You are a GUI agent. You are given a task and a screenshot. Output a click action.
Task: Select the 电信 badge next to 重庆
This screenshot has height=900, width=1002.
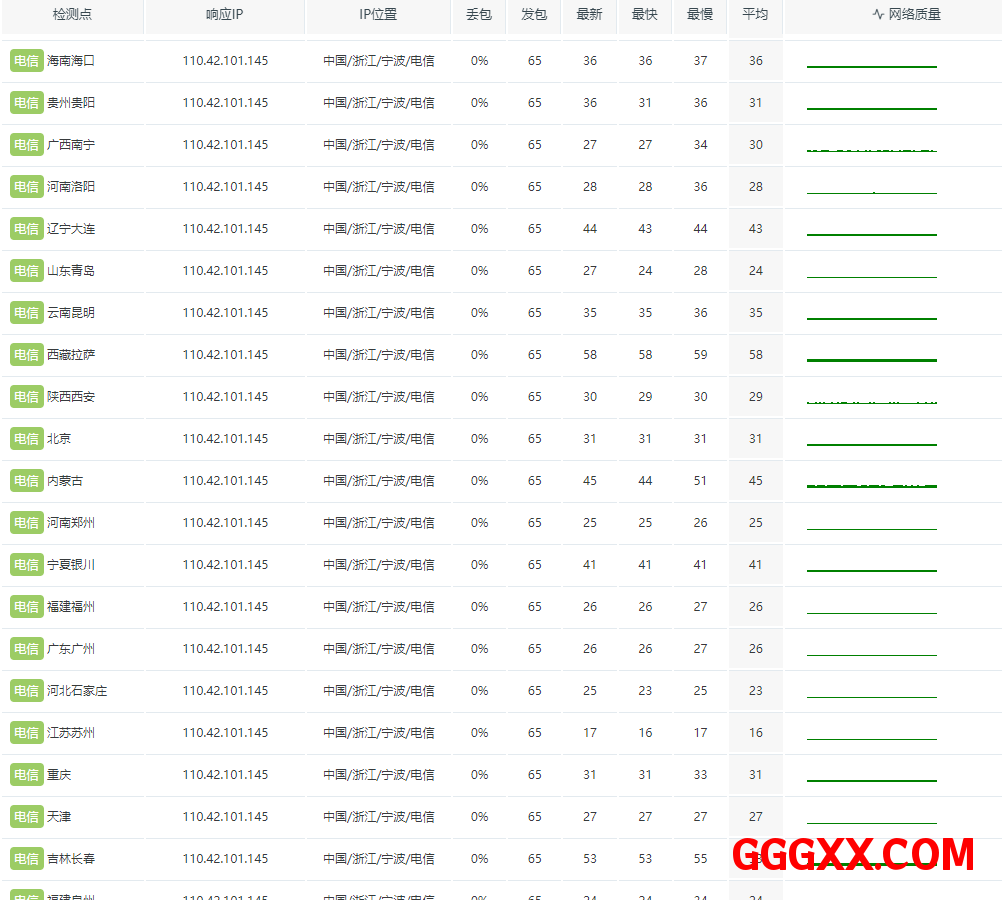point(26,775)
